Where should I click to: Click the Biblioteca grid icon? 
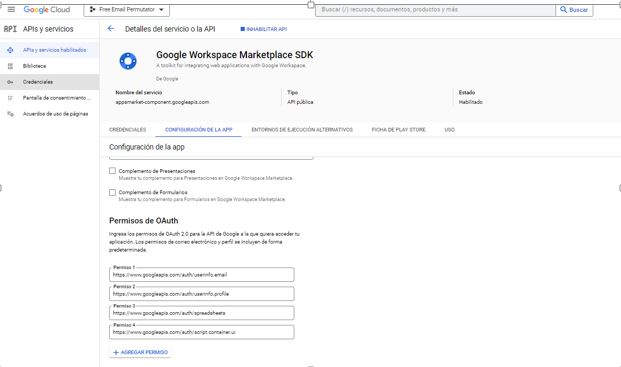tap(10, 66)
